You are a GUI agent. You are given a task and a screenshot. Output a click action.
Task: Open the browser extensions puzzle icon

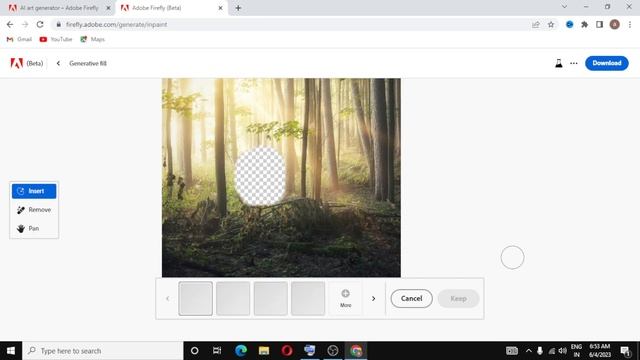584,24
